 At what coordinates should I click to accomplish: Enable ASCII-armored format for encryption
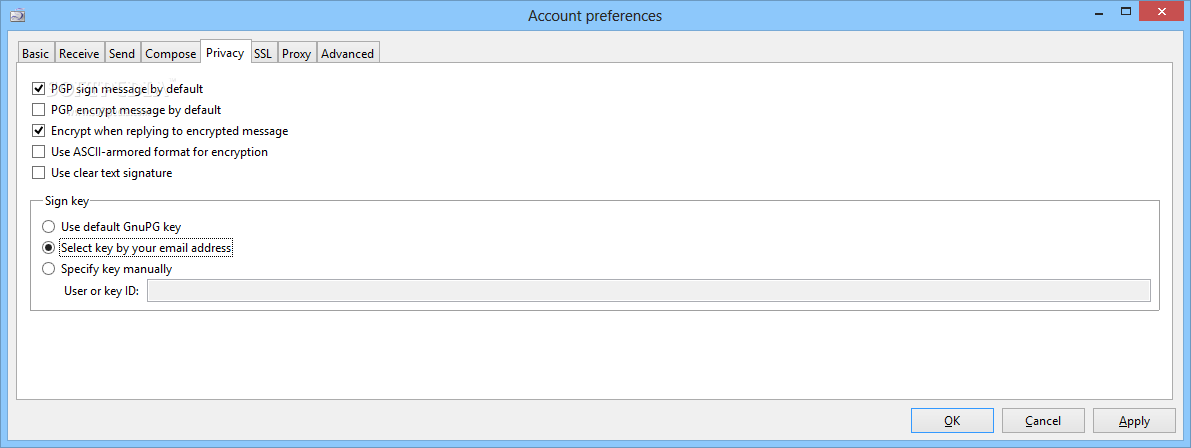coord(39,152)
